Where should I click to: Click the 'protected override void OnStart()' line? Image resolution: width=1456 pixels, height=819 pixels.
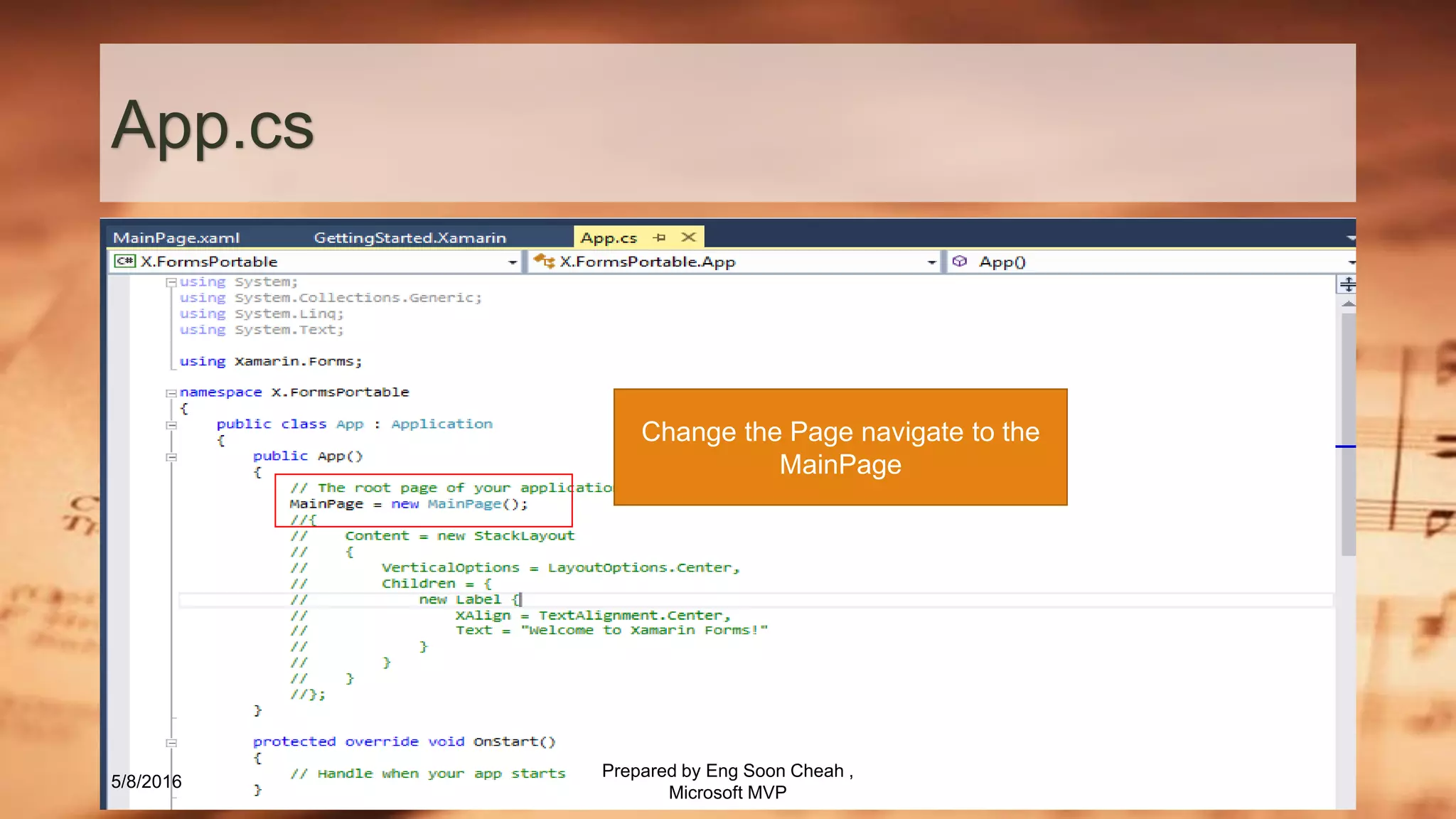404,742
